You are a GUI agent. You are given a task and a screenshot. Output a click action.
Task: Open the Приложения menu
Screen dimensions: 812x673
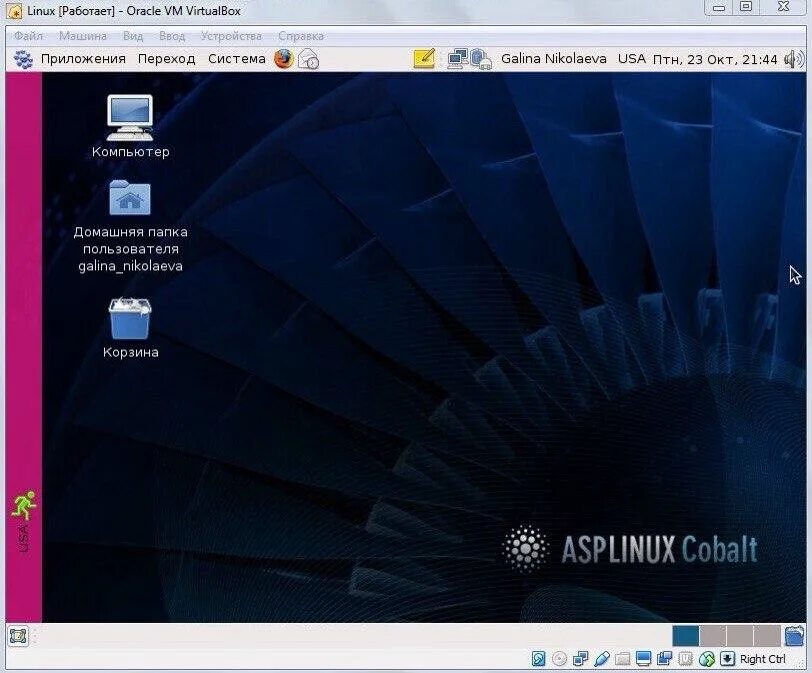[83, 59]
